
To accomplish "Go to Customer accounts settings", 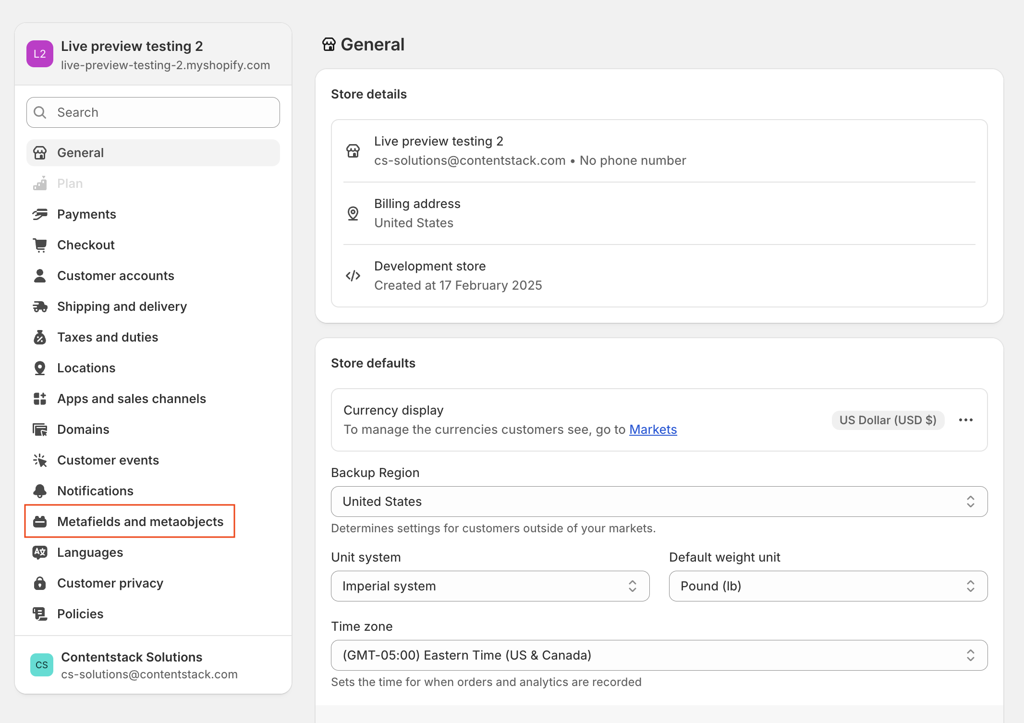I will tap(115, 276).
